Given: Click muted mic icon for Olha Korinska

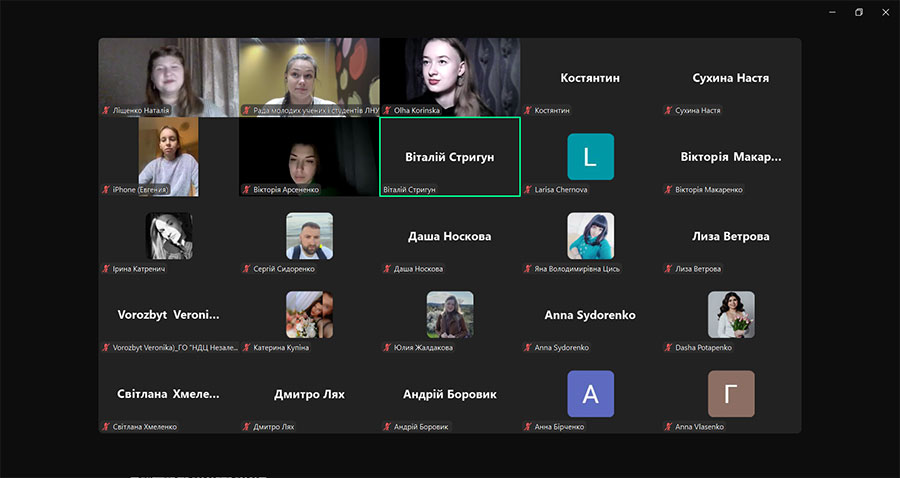Looking at the screenshot, I should [387, 110].
